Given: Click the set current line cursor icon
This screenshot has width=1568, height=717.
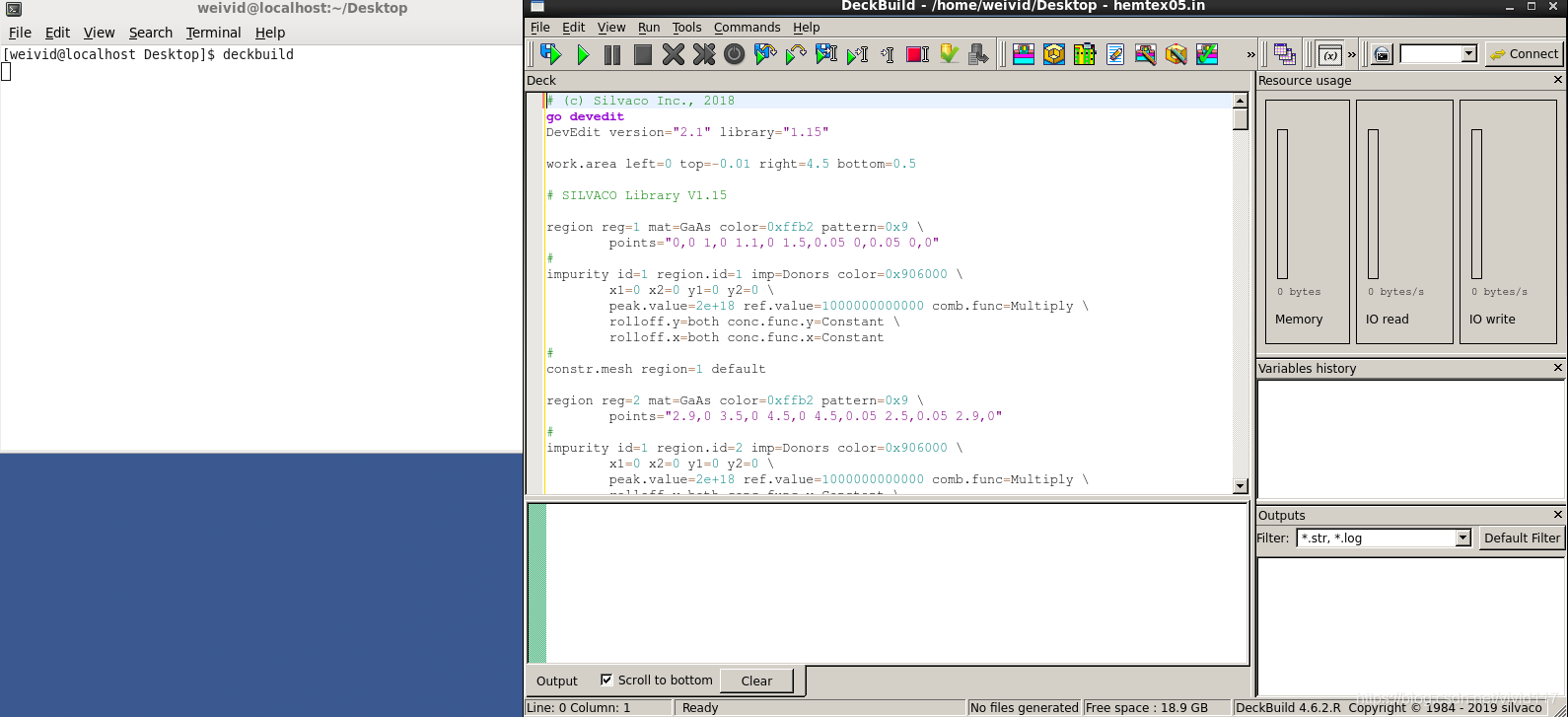Looking at the screenshot, I should (888, 54).
